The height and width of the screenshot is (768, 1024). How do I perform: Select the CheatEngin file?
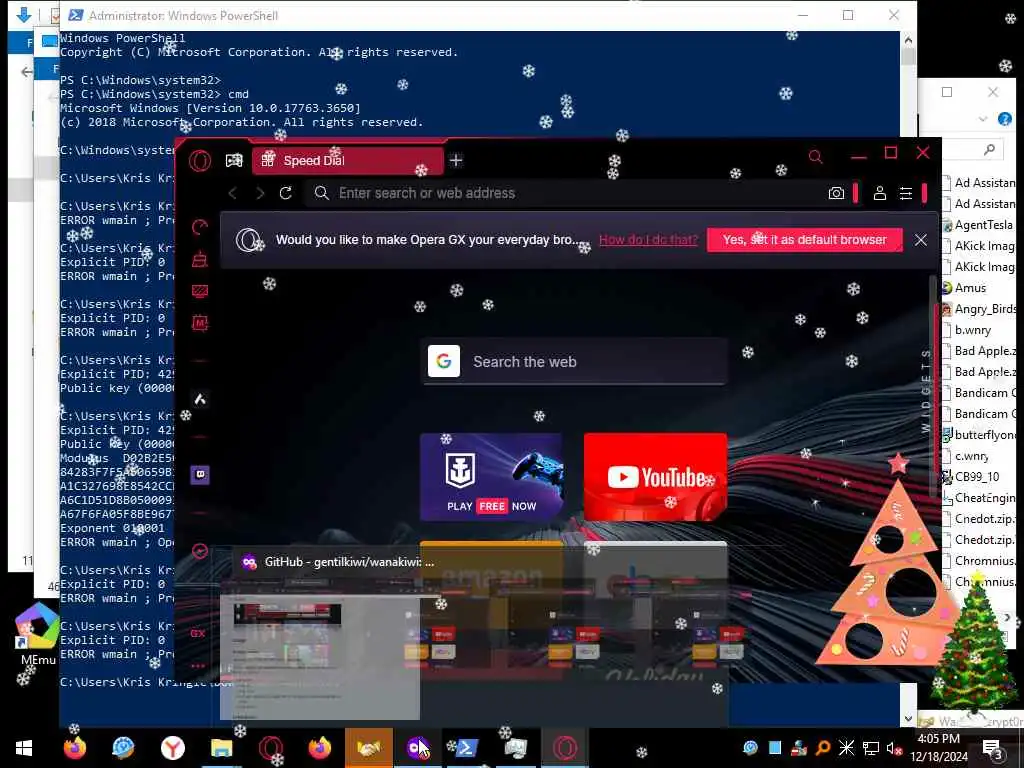pos(979,498)
